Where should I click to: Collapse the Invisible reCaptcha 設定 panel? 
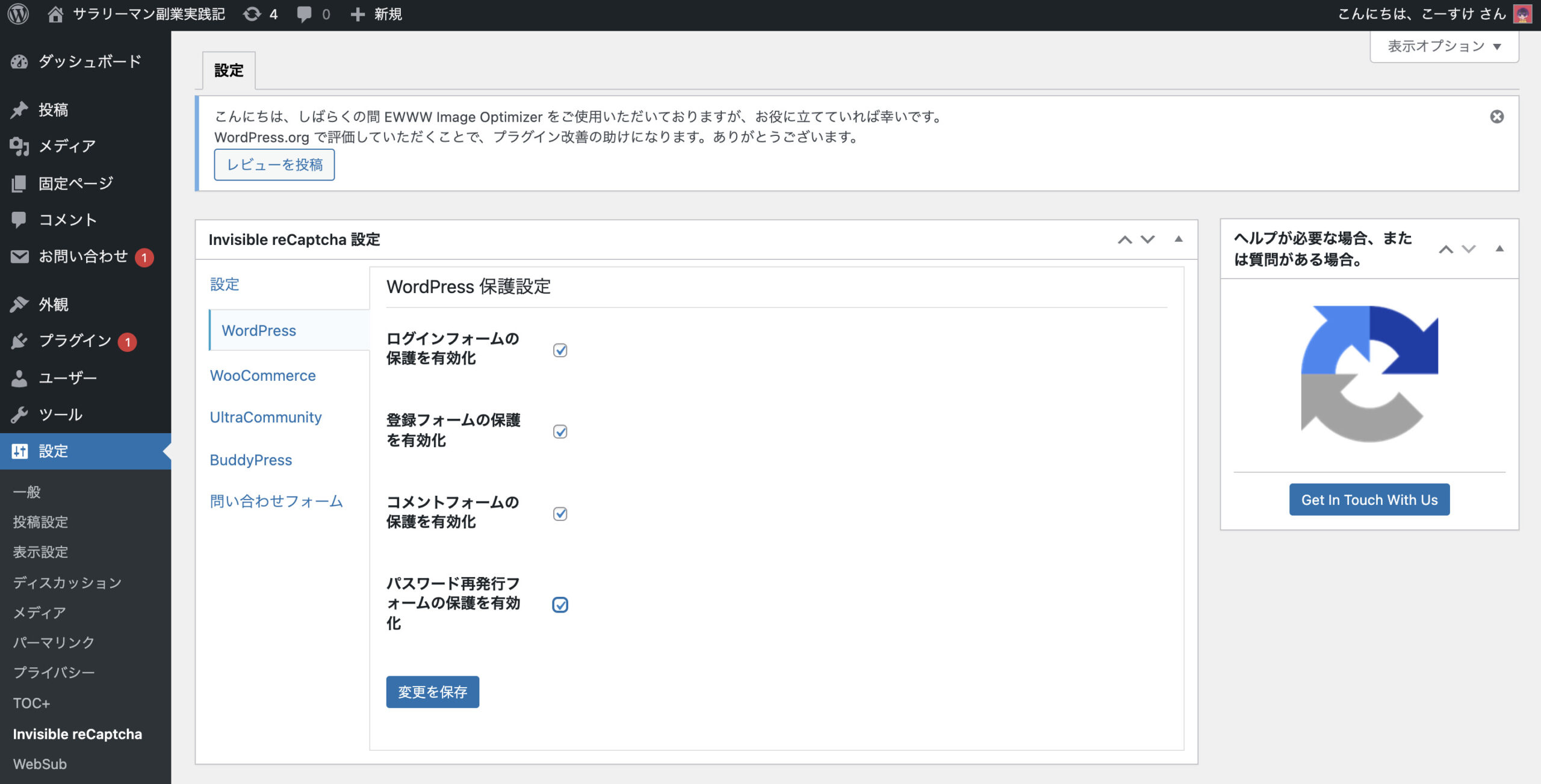tap(1178, 239)
